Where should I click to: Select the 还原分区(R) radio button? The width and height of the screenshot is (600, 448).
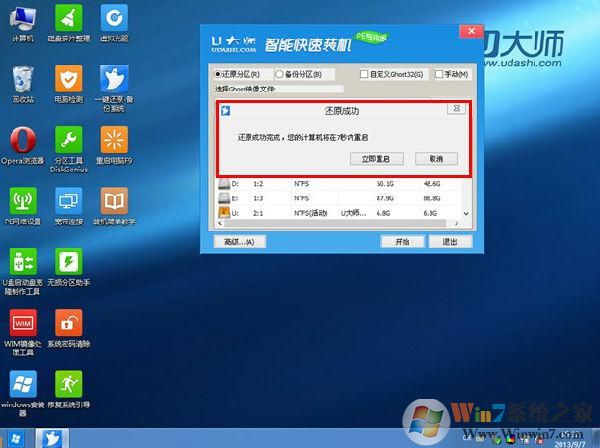(x=218, y=74)
